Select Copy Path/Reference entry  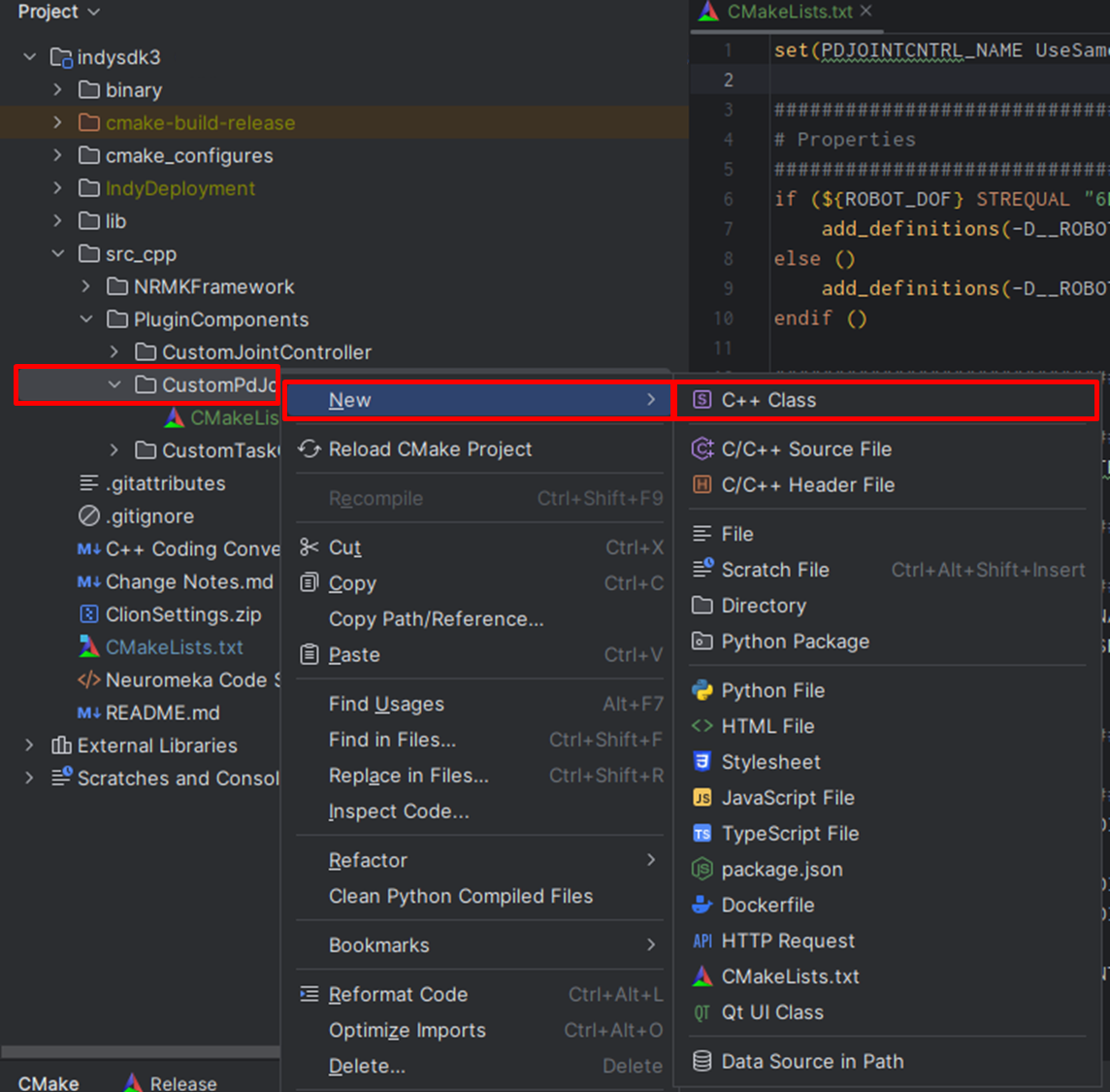pos(479,619)
